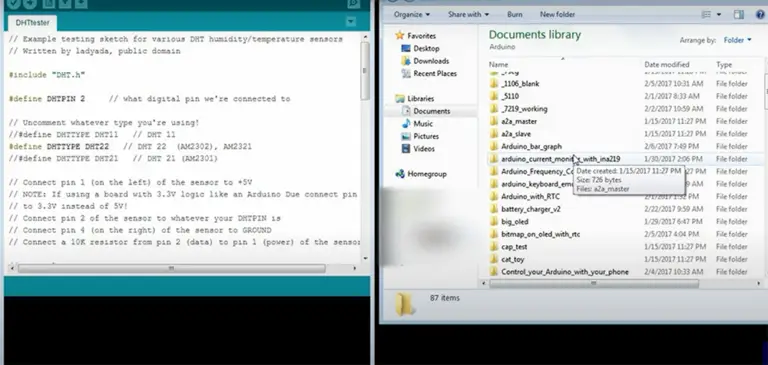This screenshot has height=365, width=768.
Task: Click the Arduino editor horizontal scrollbar thumb
Action: pyautogui.click(x=171, y=268)
